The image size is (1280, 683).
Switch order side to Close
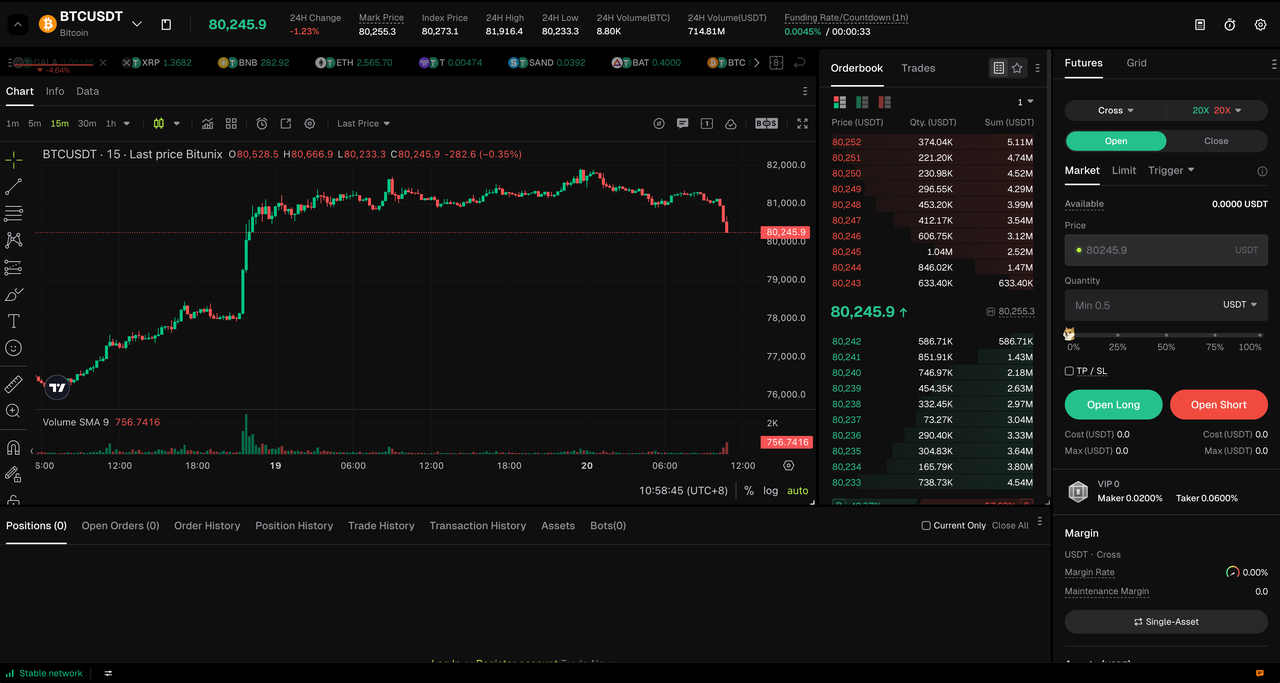point(1216,141)
